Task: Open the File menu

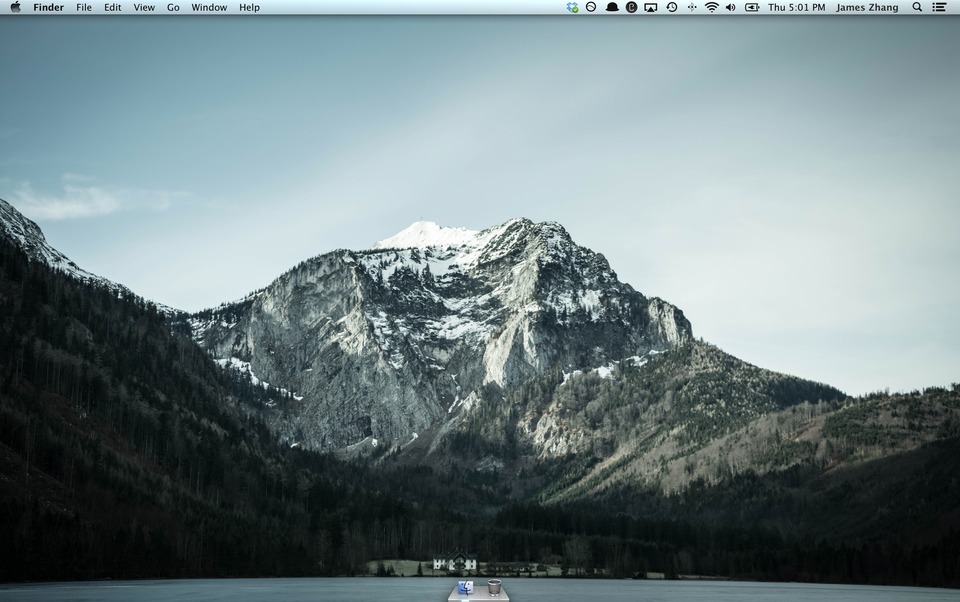Action: tap(84, 7)
